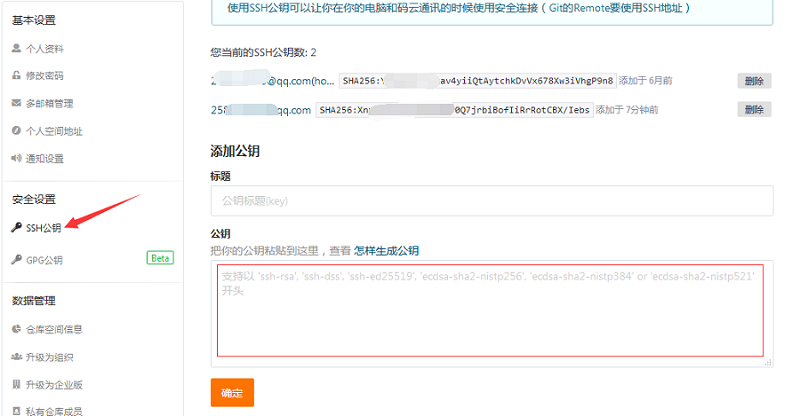Image resolution: width=800 pixels, height=416 pixels.
Task: Click the speaker icon beside 通知设置
Action: (16, 158)
